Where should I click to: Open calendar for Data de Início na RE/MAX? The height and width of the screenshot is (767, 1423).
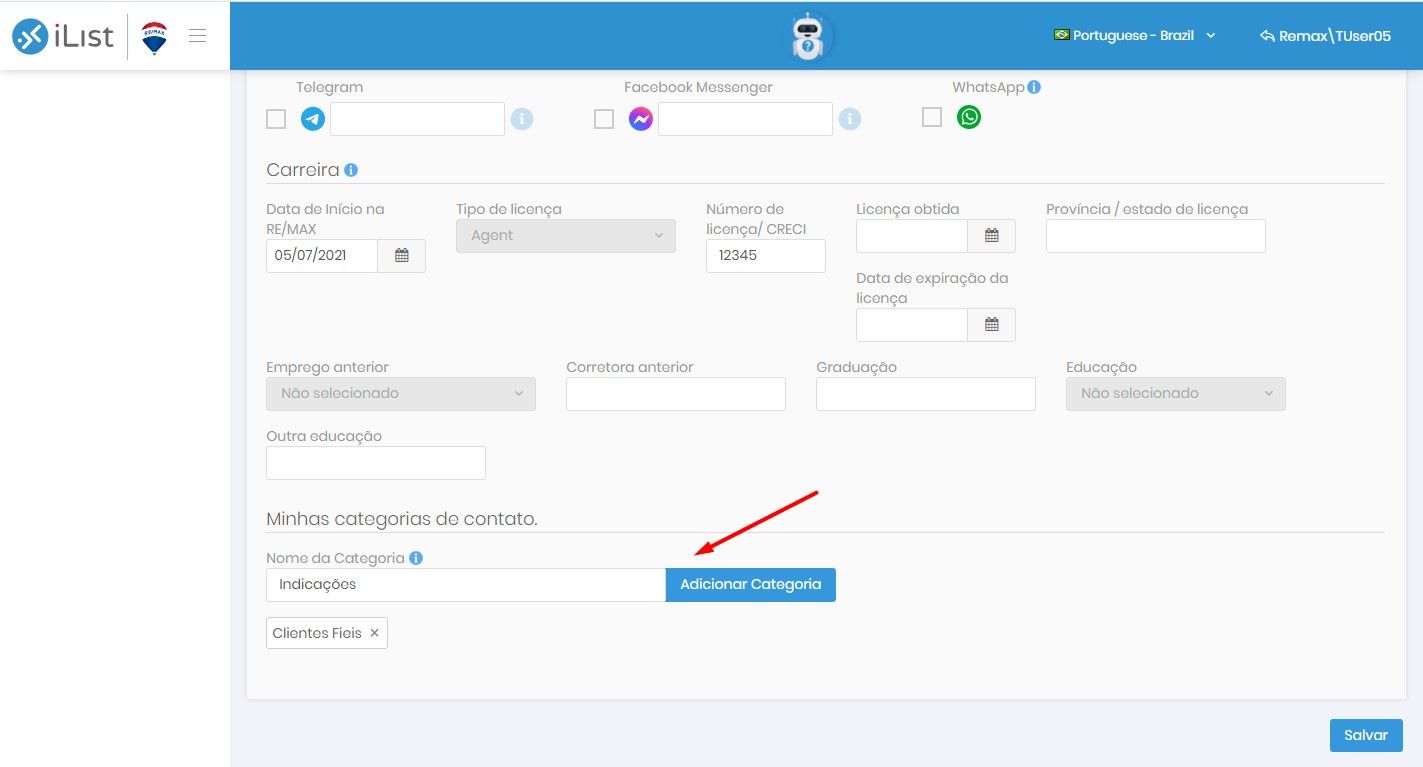pyautogui.click(x=402, y=256)
